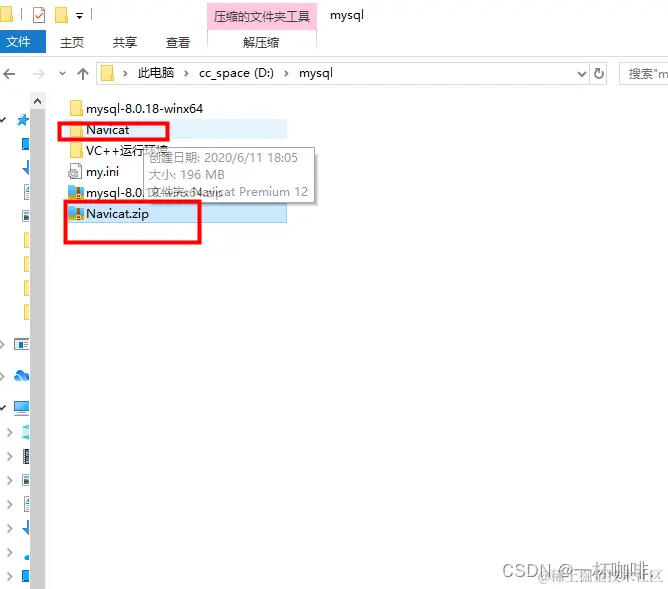668x589 pixels.
Task: Click the navigation pane scrollbar up arrow
Action: pos(37,101)
